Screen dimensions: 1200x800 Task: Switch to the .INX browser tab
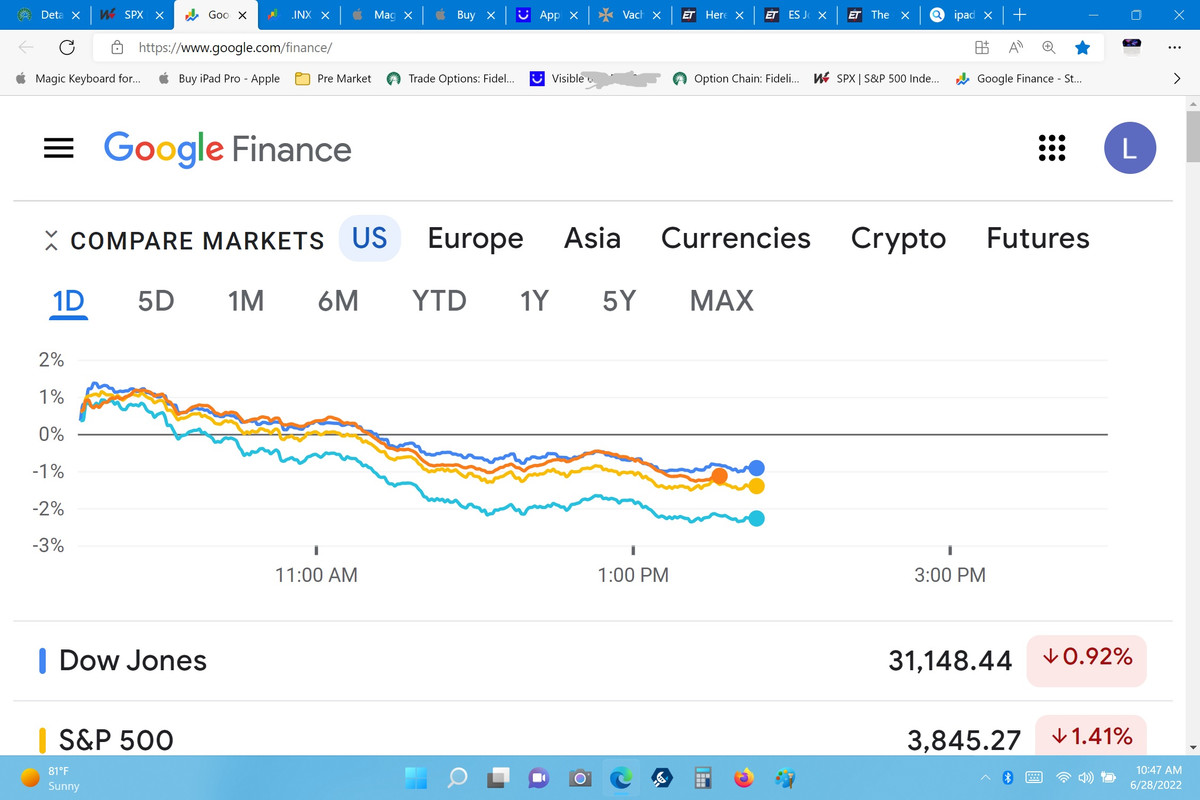(297, 15)
